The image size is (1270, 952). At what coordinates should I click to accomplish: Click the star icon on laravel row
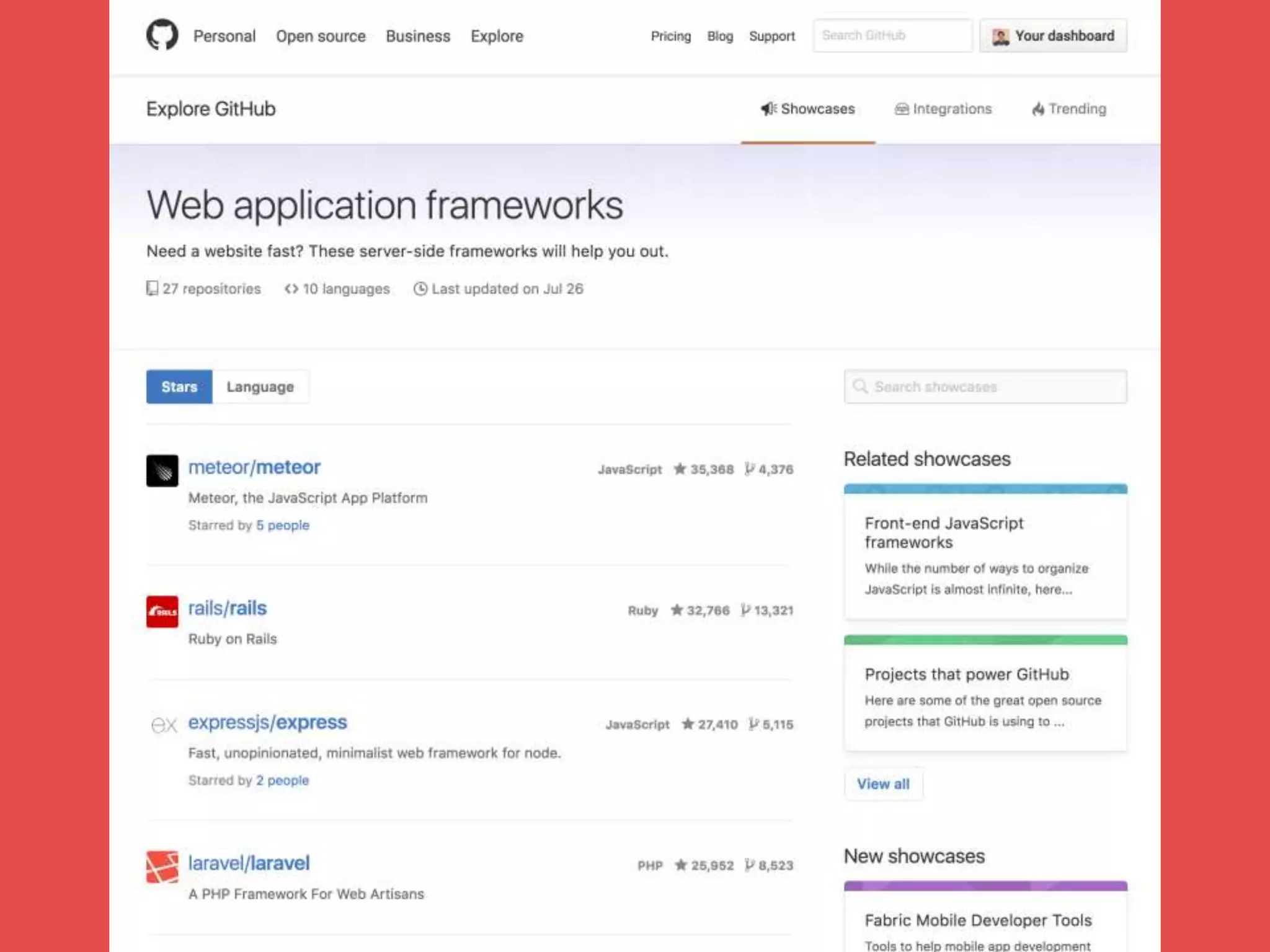pos(680,865)
